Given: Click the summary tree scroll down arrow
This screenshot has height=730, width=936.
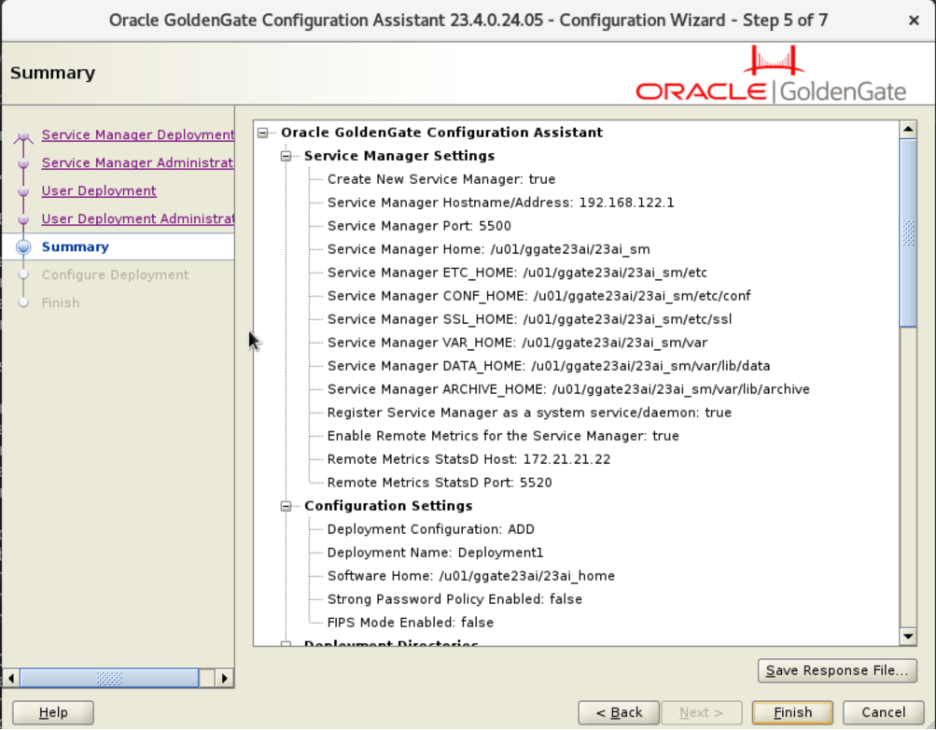Looking at the screenshot, I should [x=908, y=637].
